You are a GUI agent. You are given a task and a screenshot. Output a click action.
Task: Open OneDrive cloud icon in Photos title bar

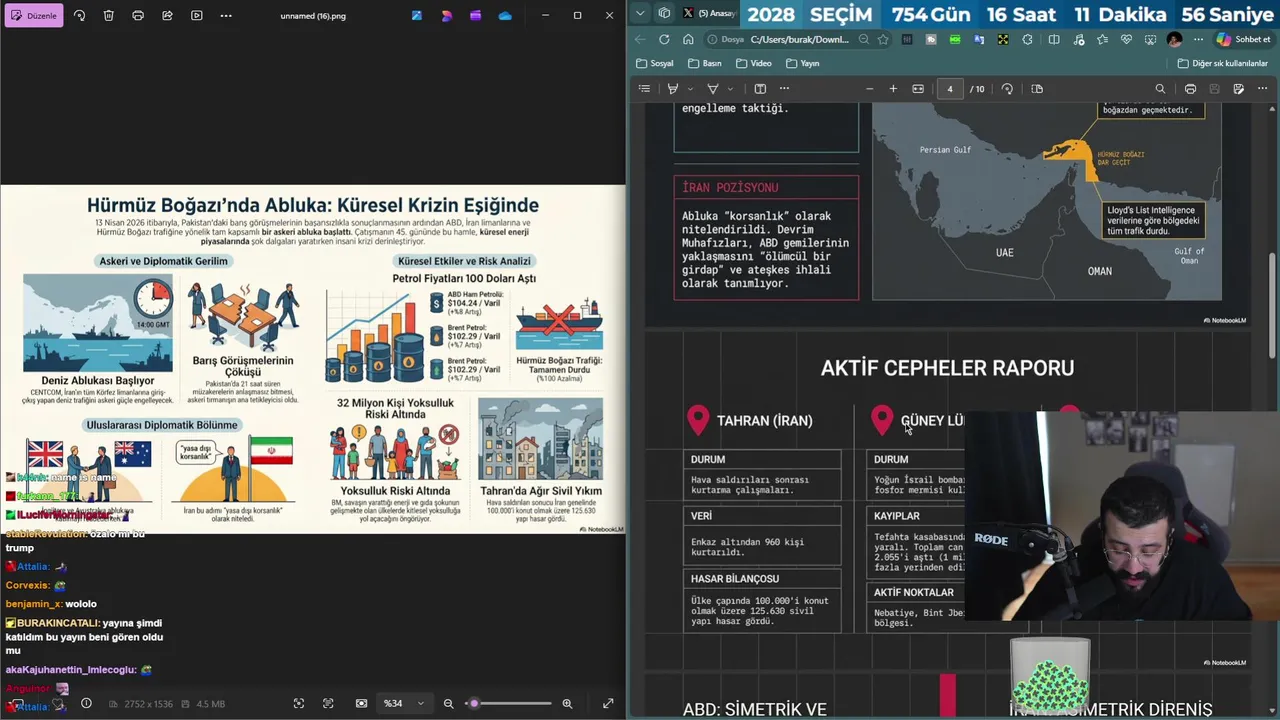point(505,16)
